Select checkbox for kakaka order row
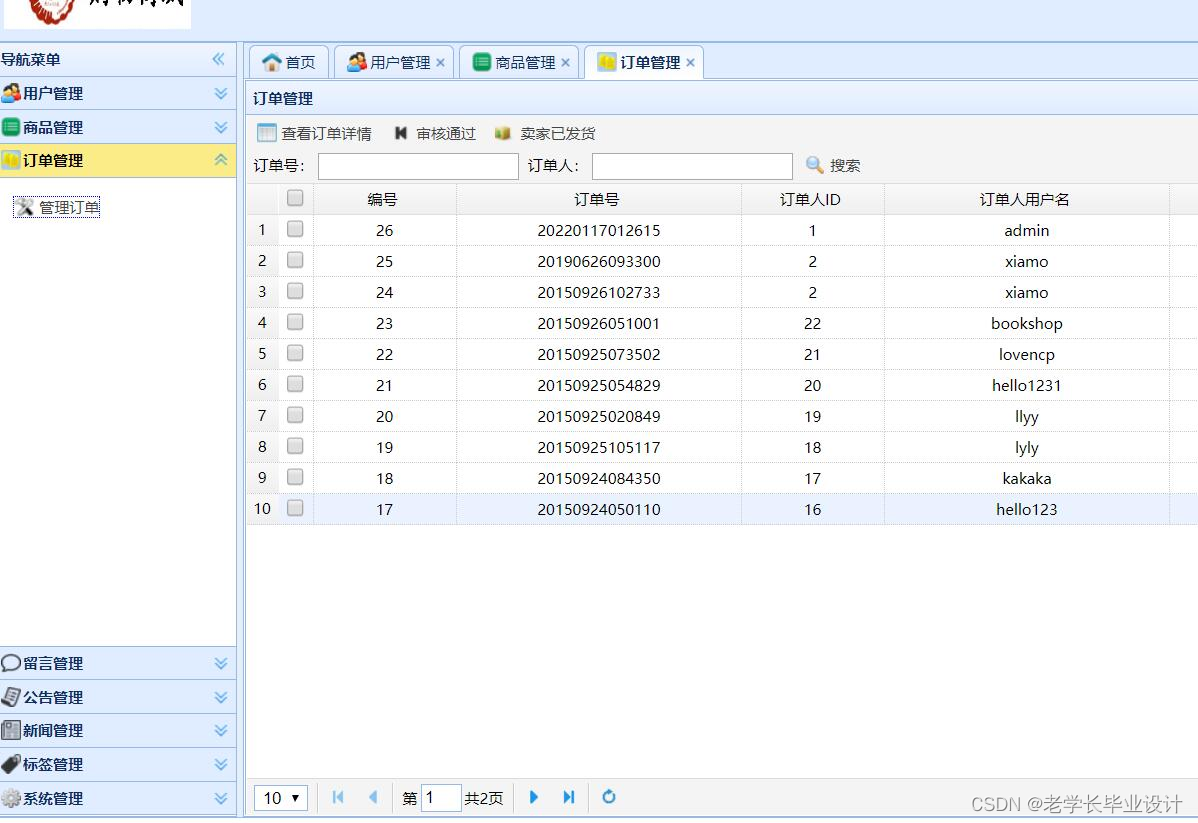Screen dimensions: 1198x823 point(295,478)
